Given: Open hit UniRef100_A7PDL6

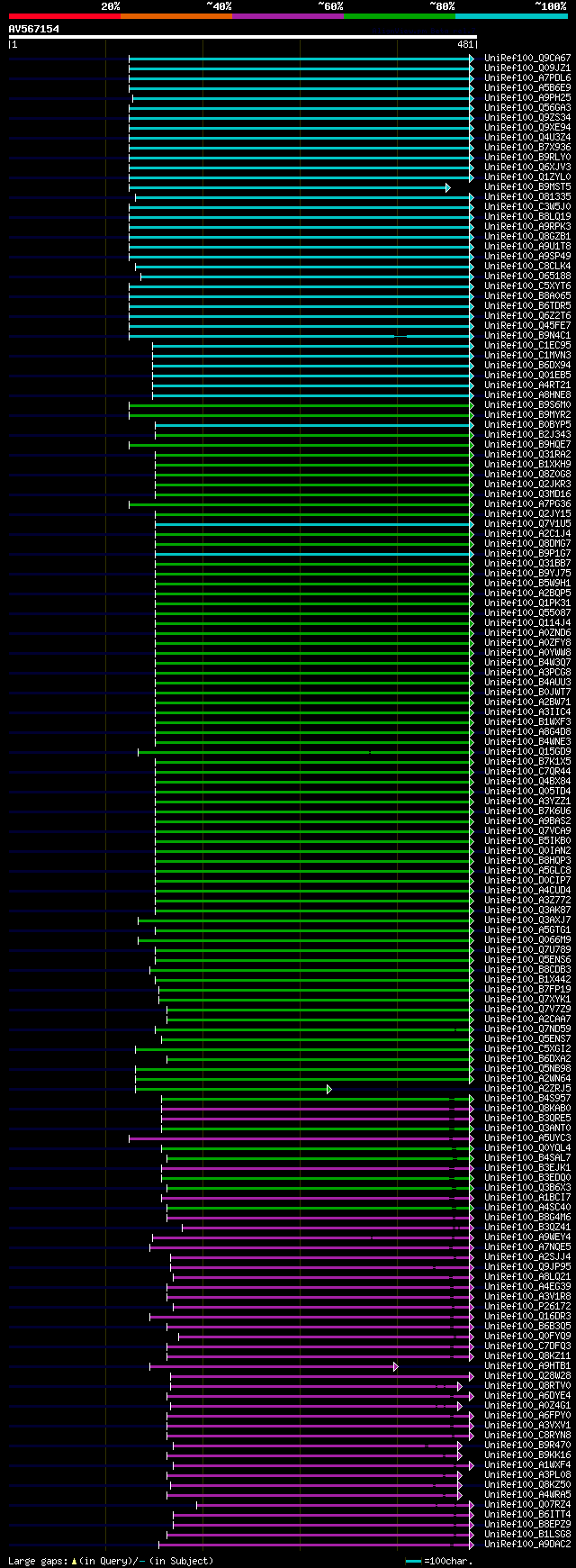Looking at the screenshot, I should pyautogui.click(x=527, y=78).
